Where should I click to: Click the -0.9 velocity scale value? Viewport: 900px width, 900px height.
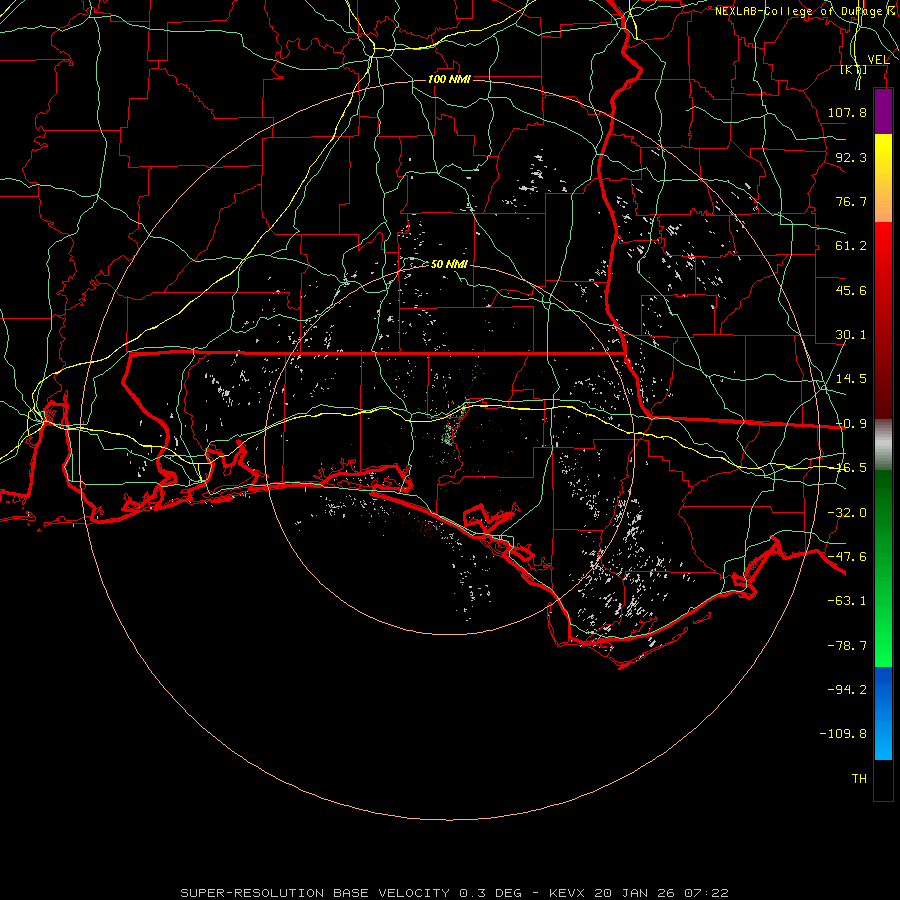click(851, 424)
